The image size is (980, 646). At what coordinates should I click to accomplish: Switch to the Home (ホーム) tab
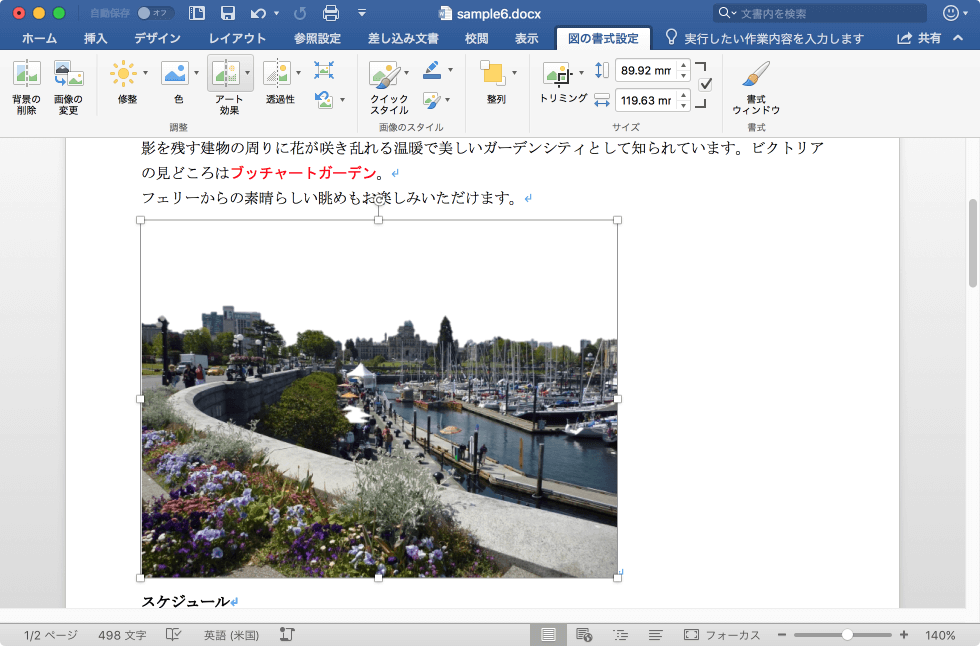point(39,38)
